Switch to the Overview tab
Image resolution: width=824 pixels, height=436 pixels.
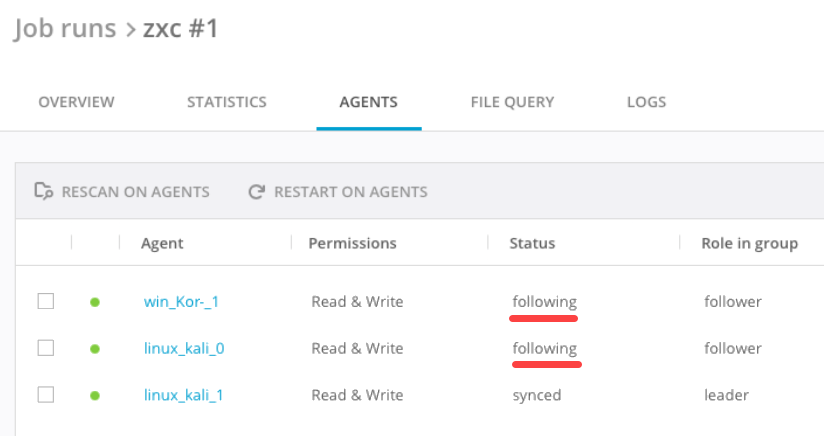tap(76, 102)
